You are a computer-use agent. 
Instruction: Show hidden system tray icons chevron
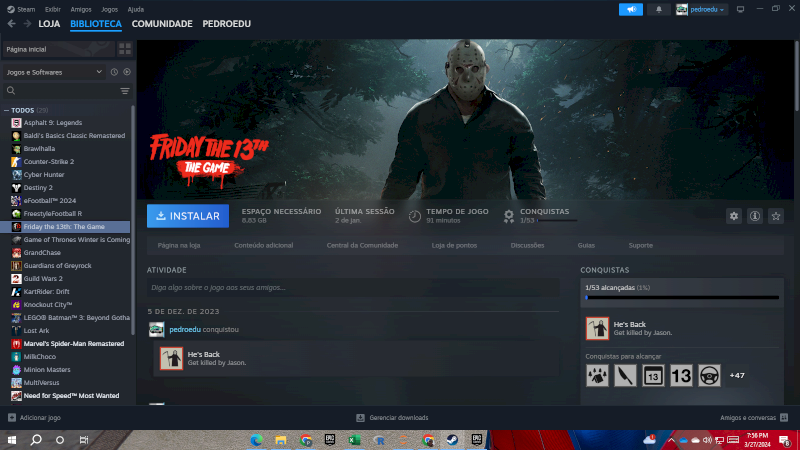(671, 440)
